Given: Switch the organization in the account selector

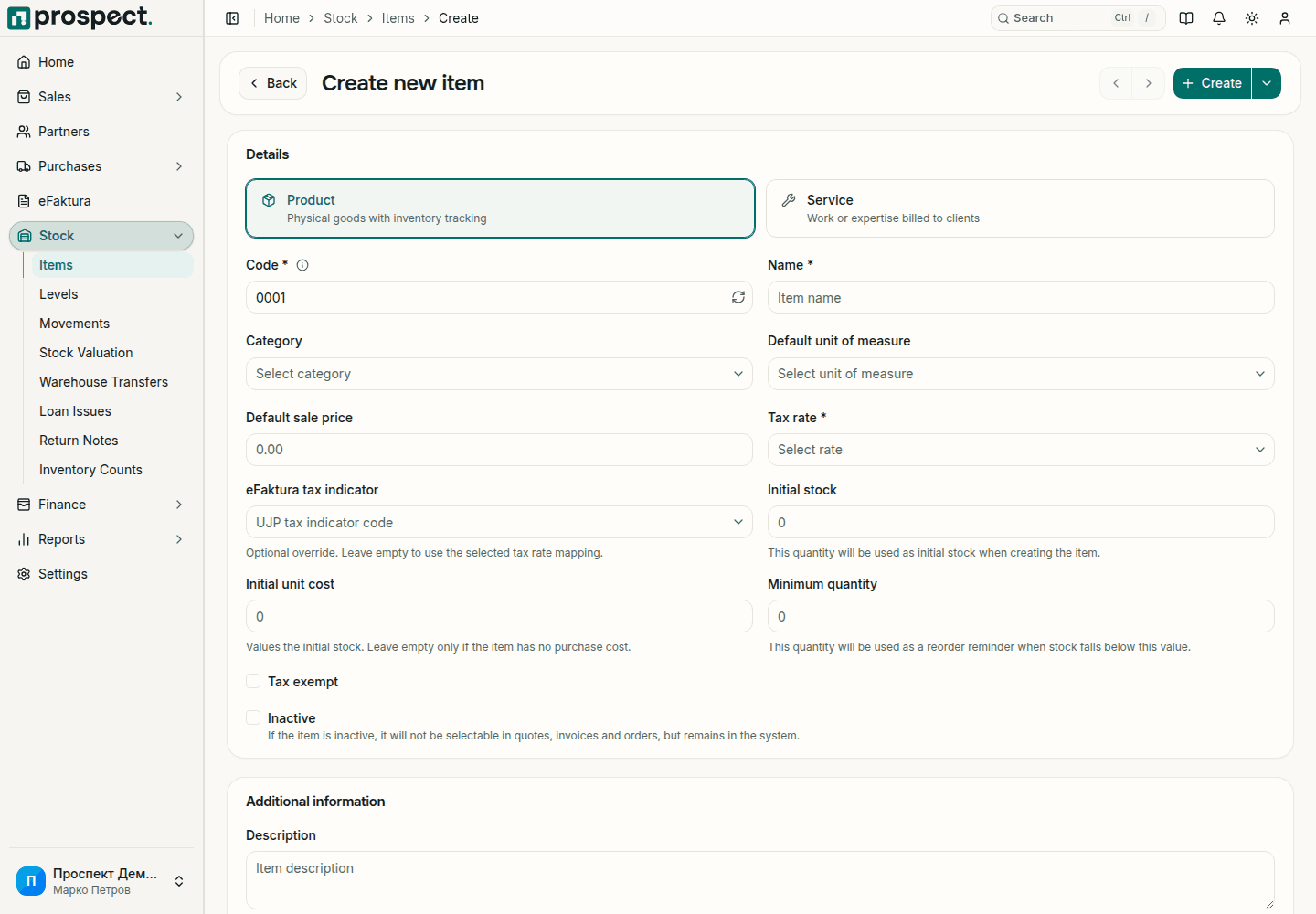Looking at the screenshot, I should (x=101, y=881).
